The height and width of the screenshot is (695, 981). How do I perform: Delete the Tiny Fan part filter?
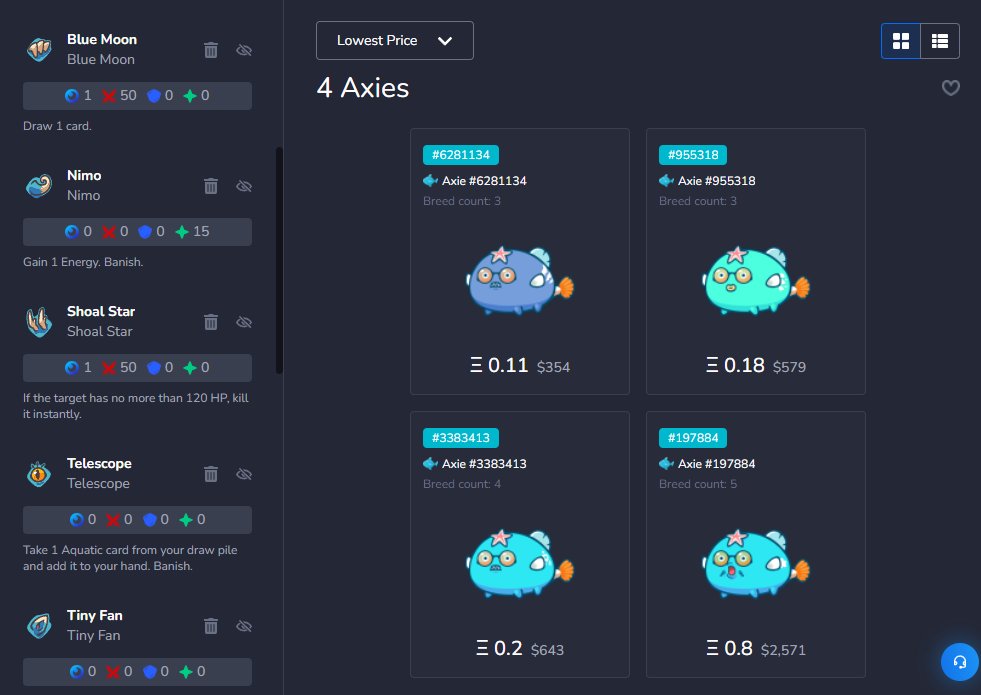click(211, 626)
